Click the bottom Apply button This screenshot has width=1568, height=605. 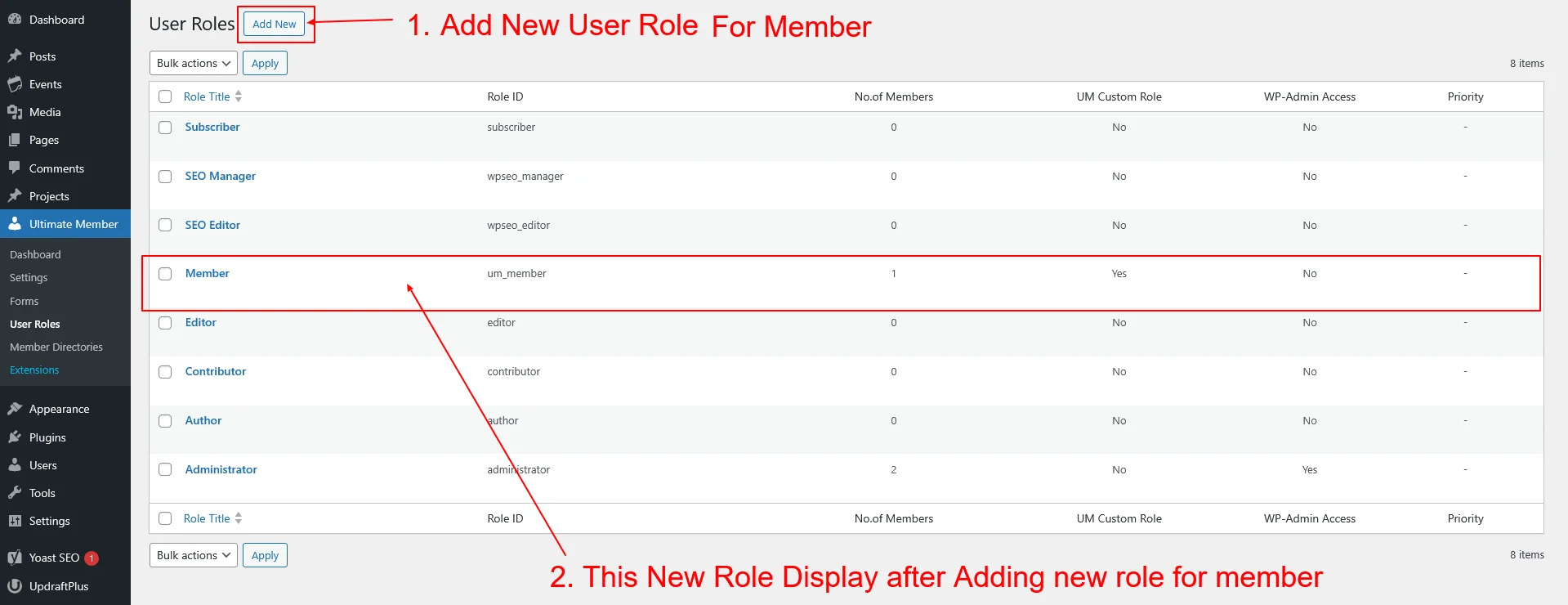point(265,555)
